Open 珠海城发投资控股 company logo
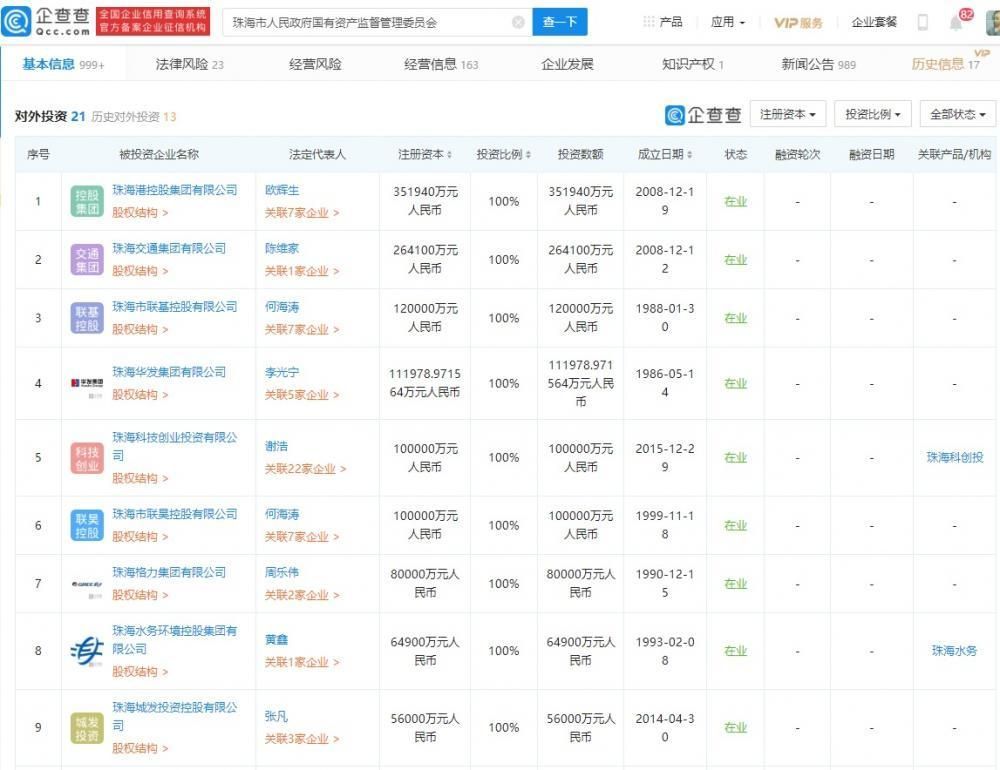 point(87,728)
